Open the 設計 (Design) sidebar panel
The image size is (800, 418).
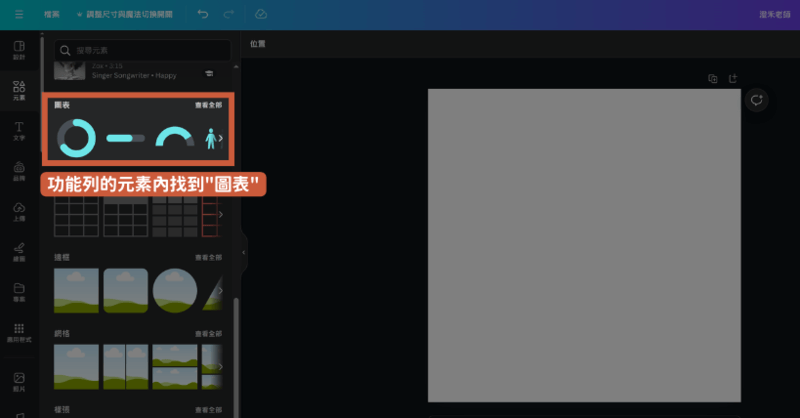(x=19, y=50)
